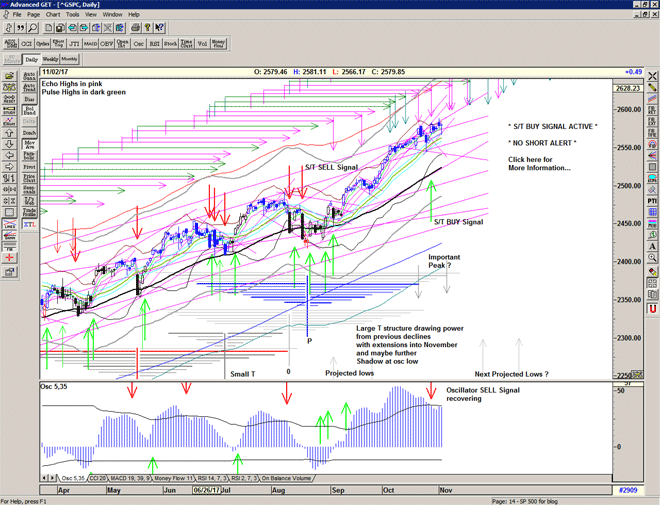
Task: Open the CCI indicator from toolbar
Action: point(26,44)
